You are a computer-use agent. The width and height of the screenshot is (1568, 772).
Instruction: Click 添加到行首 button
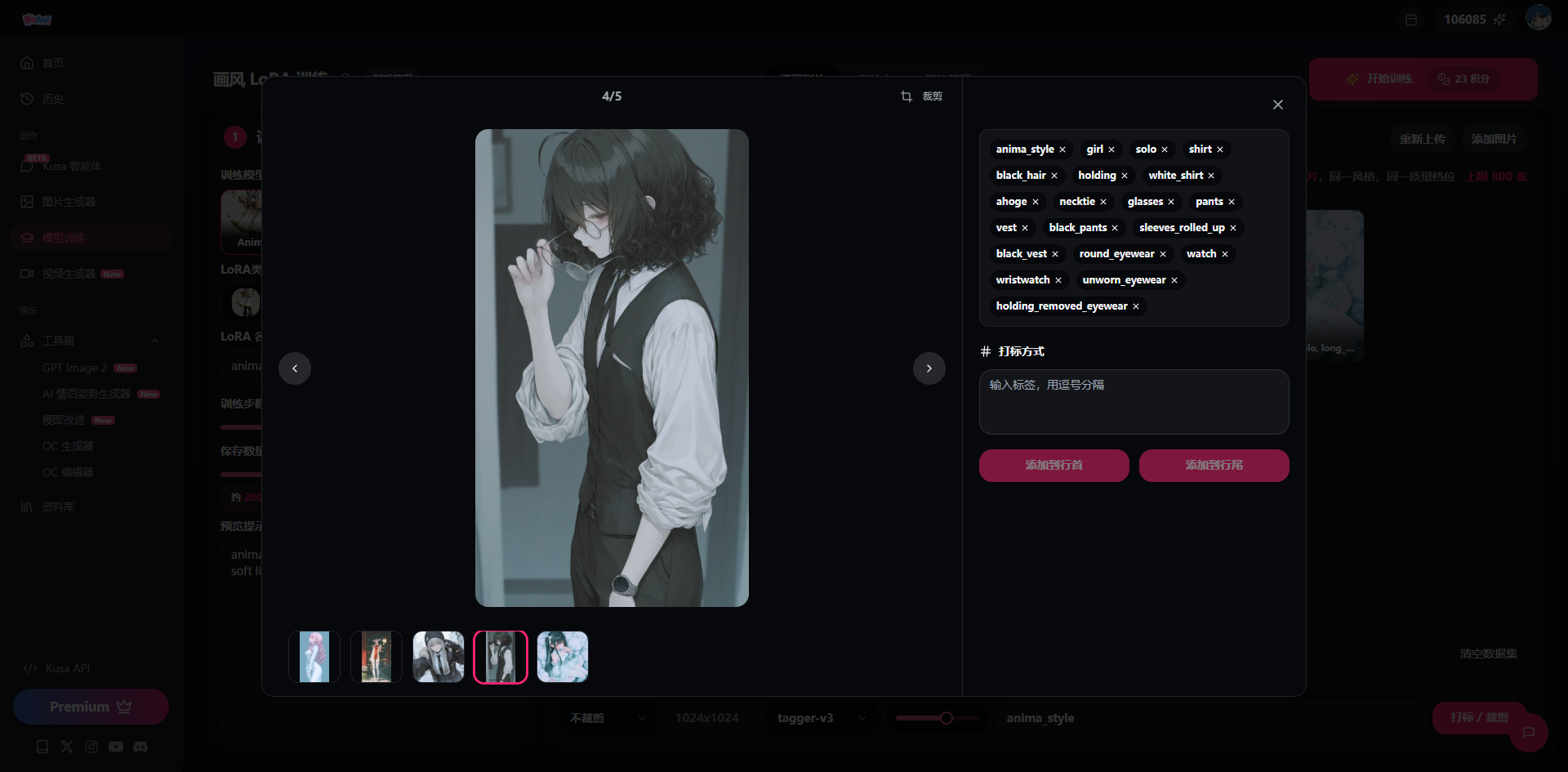(1054, 466)
